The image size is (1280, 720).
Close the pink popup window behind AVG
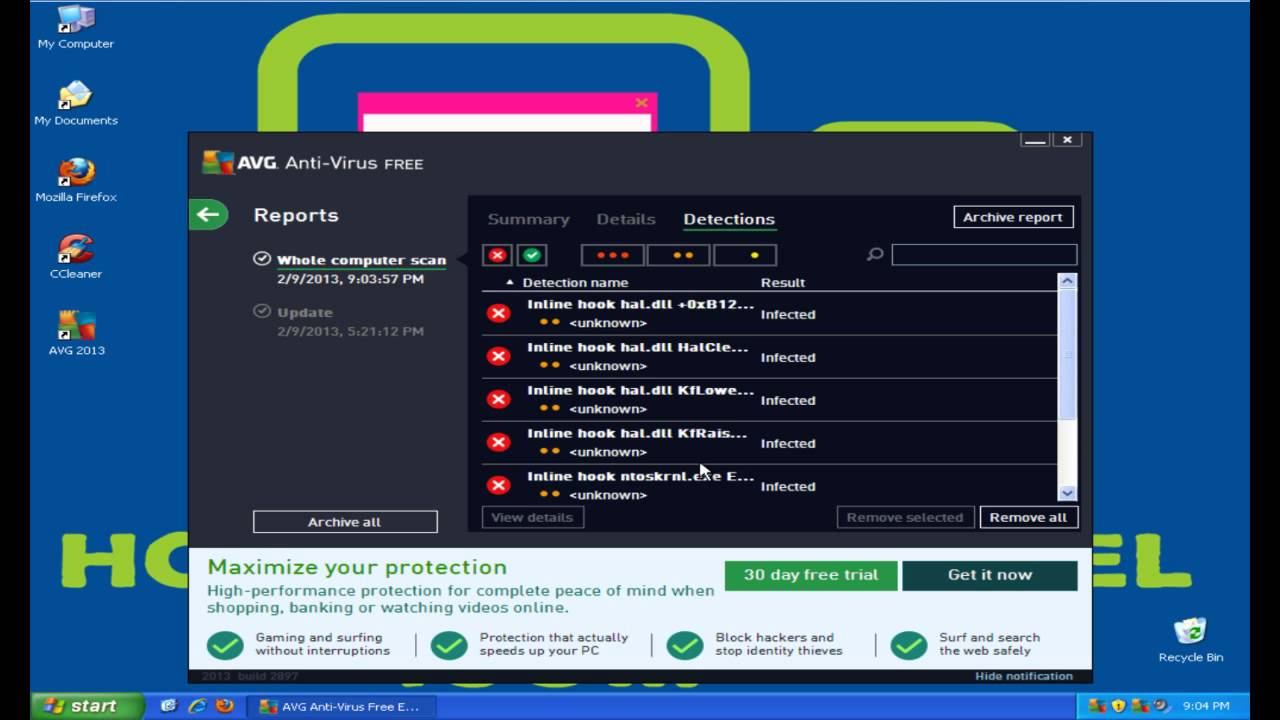click(641, 102)
